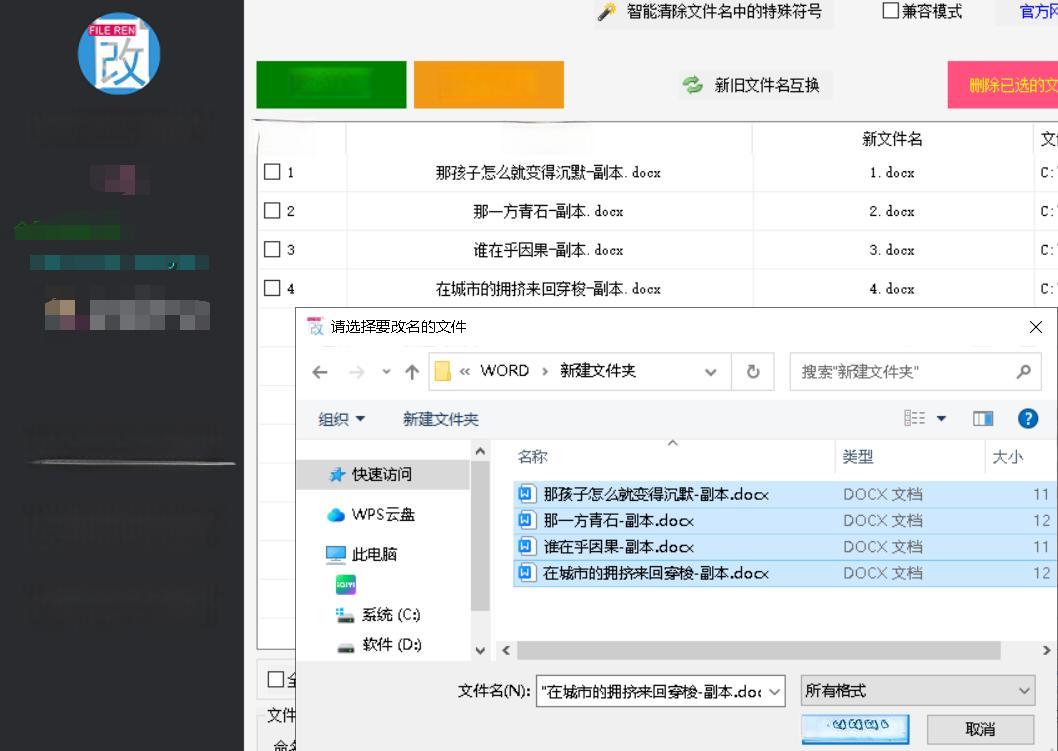
Task: Click the 智能清除文件名中的特殊符号 wand icon
Action: (x=607, y=12)
